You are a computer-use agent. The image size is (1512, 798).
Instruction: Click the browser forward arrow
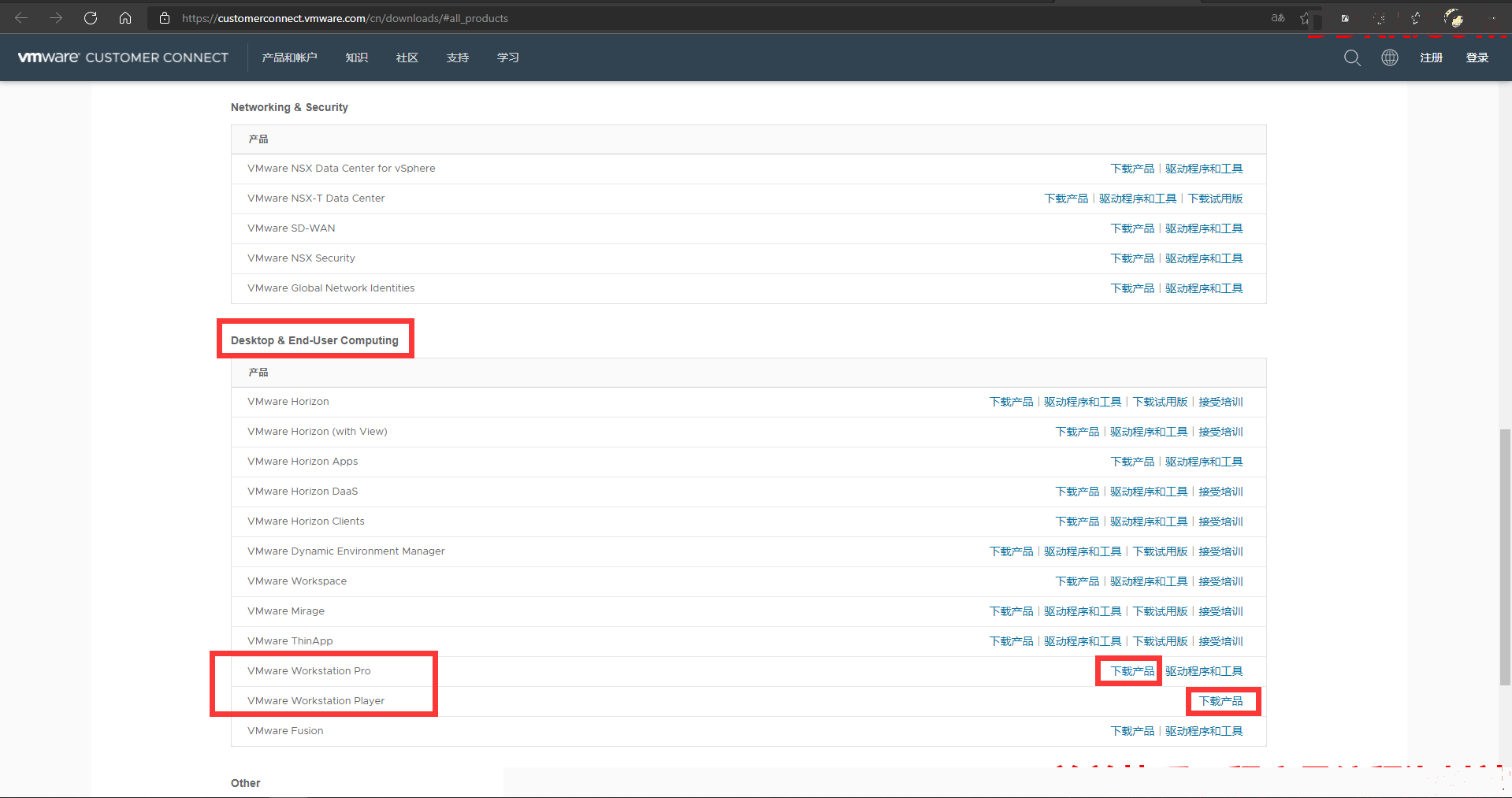point(56,17)
